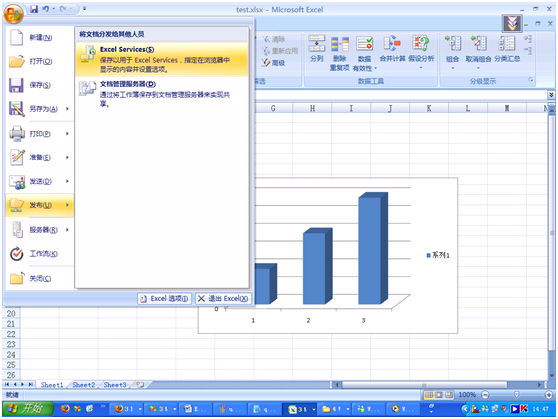Image resolution: width=558 pixels, height=419 pixels.
Task: Click the Undo icon in Quick Access toolbar
Action: [46, 9]
